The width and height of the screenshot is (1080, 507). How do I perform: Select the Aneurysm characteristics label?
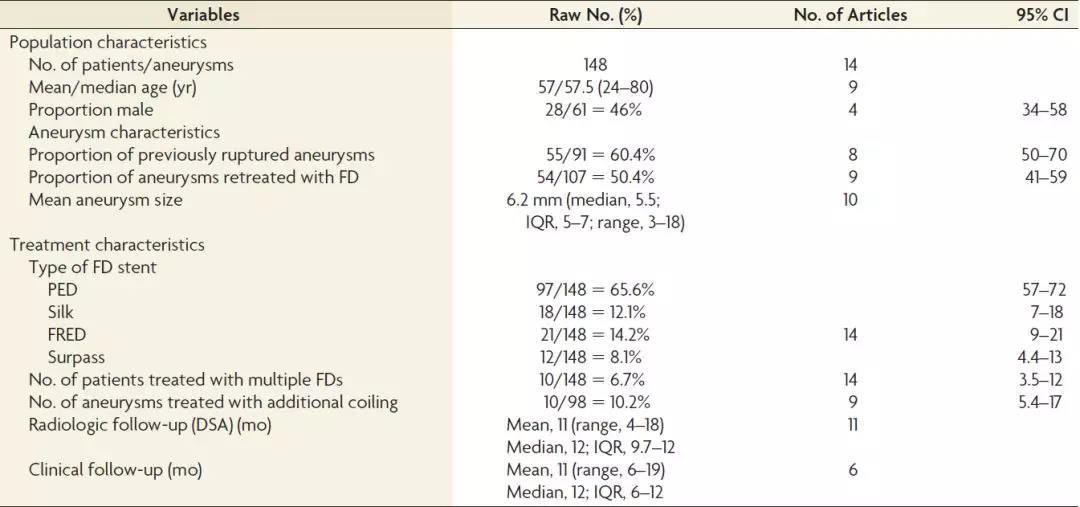[x=124, y=132]
